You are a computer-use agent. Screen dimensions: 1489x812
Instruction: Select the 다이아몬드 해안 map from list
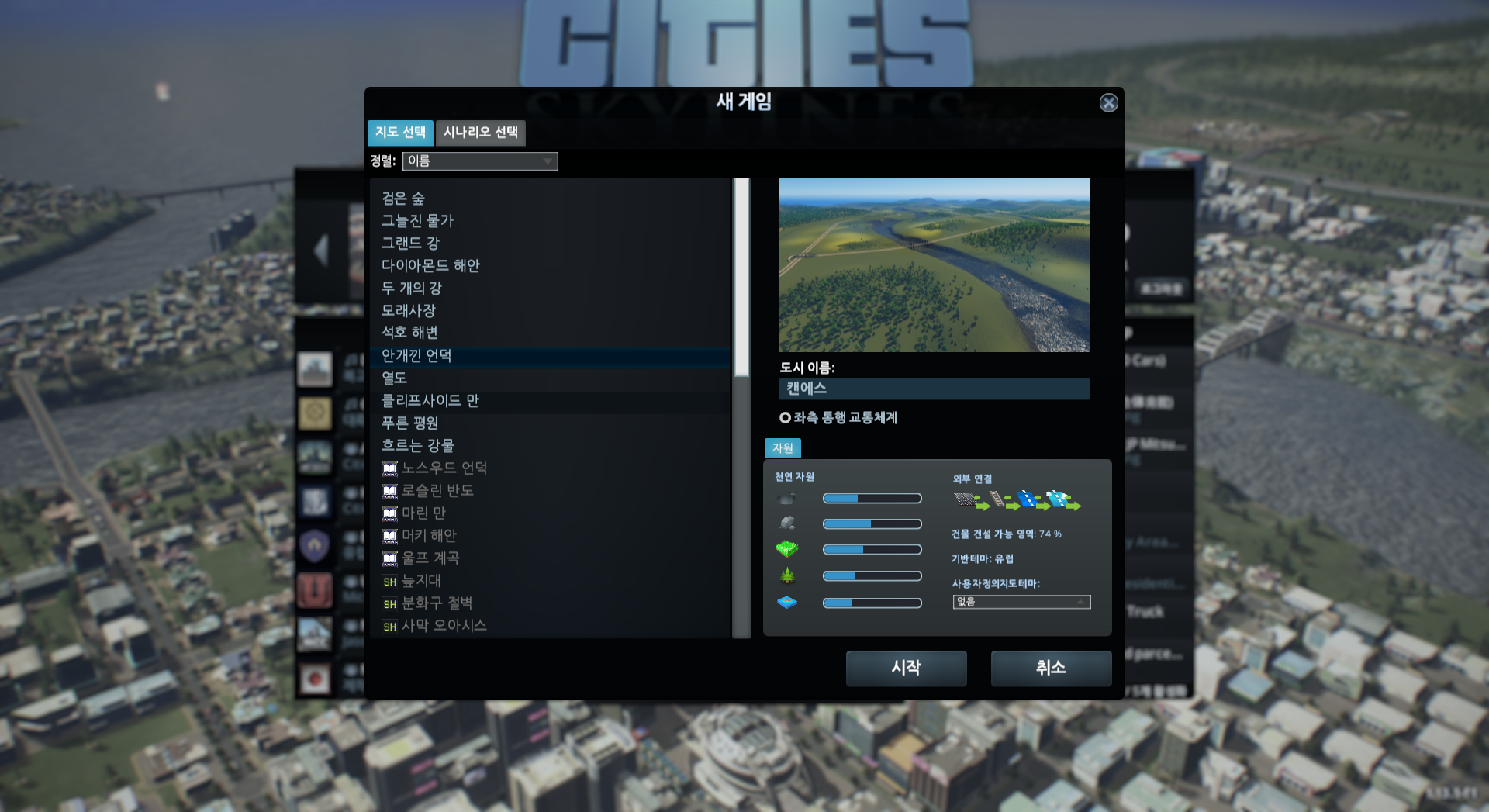coord(430,266)
